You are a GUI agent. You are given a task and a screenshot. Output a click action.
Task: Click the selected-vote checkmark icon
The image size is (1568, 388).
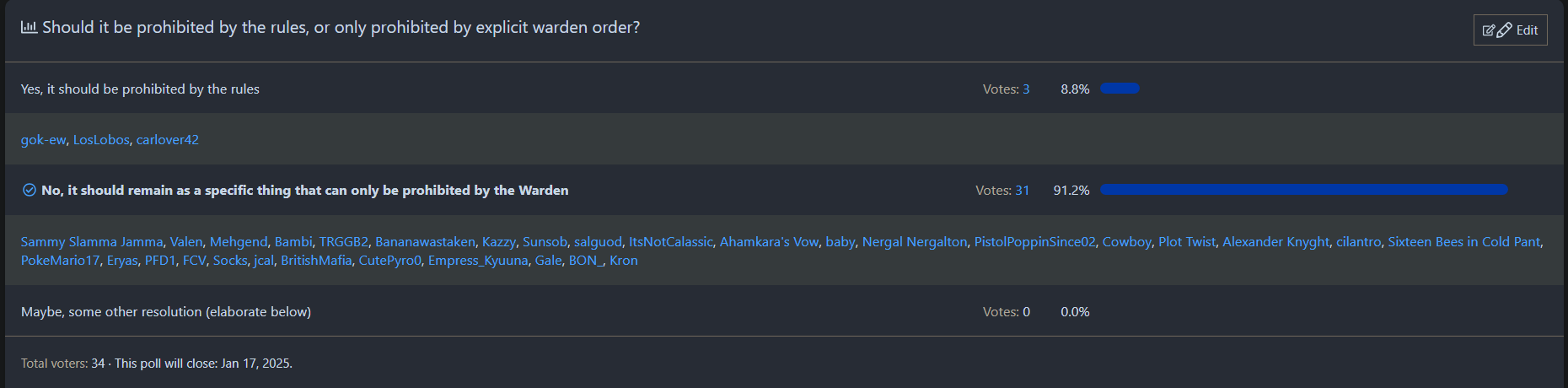[x=29, y=191]
